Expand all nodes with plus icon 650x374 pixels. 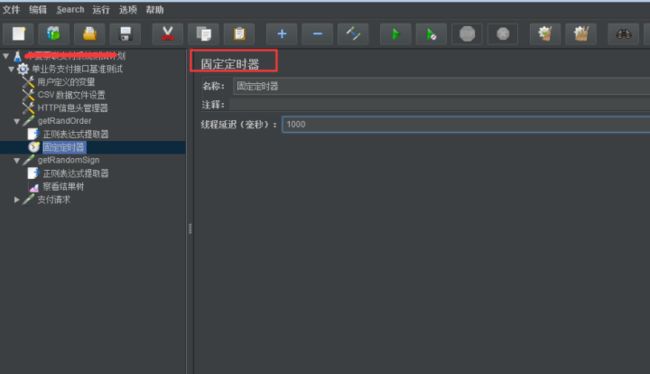(282, 34)
